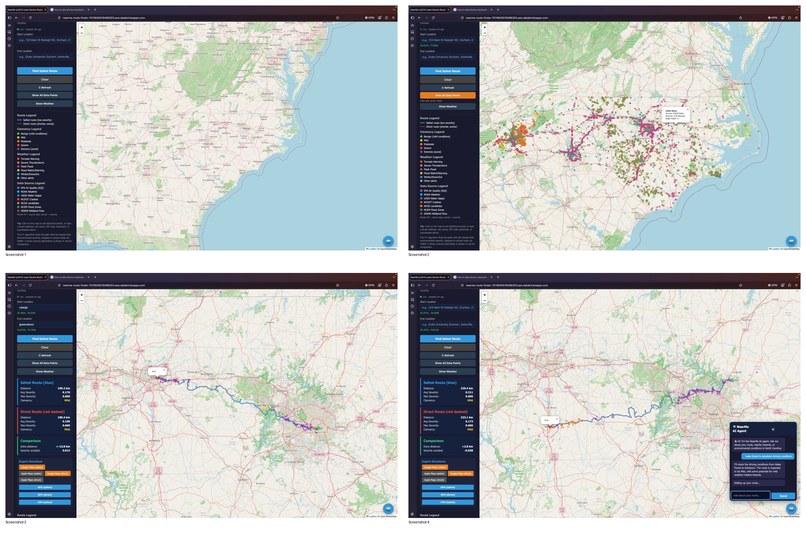Open the chat bubble in Screenshot 3

(x=389, y=508)
